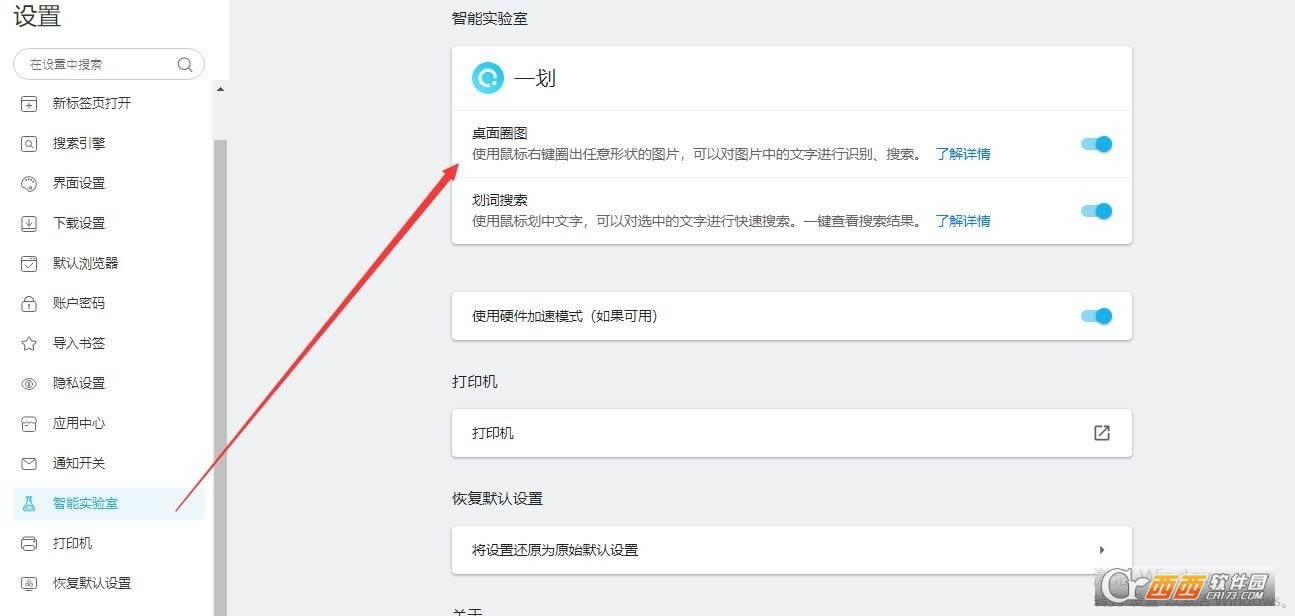The width and height of the screenshot is (1295, 616).
Task: Toggle 使用硬件加速模式 switch off
Action: click(x=1096, y=316)
